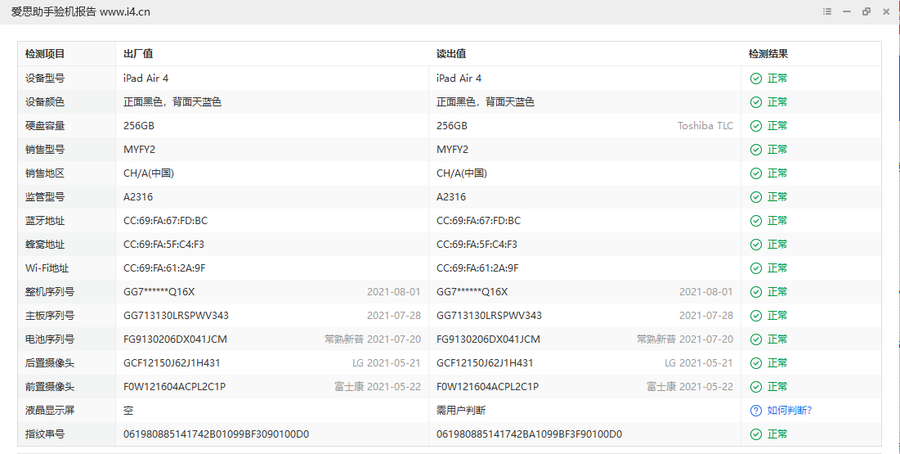Click the green check icon in Wi-Fi地址 row

(x=756, y=268)
